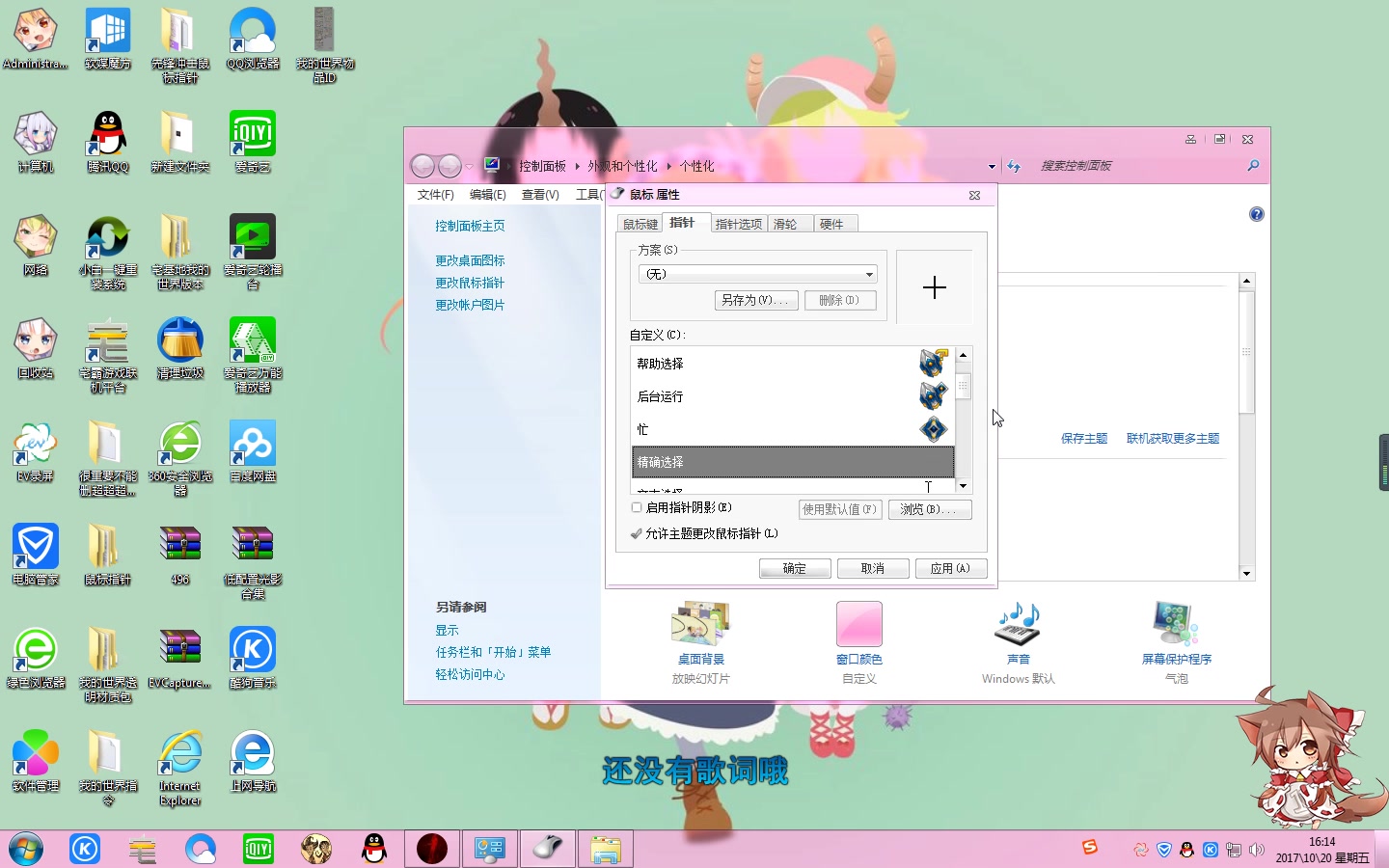
Task: Expand breadcrumb arrow after 外观和个性化
Action: click(x=667, y=166)
